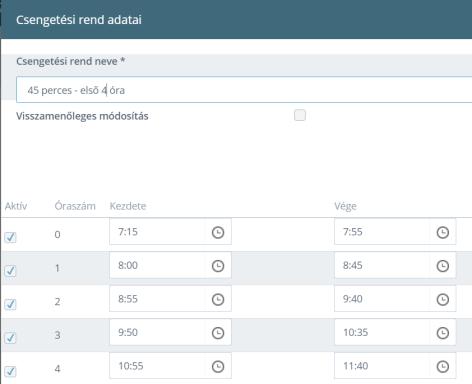Open time picker for period 0 end

pyautogui.click(x=443, y=232)
